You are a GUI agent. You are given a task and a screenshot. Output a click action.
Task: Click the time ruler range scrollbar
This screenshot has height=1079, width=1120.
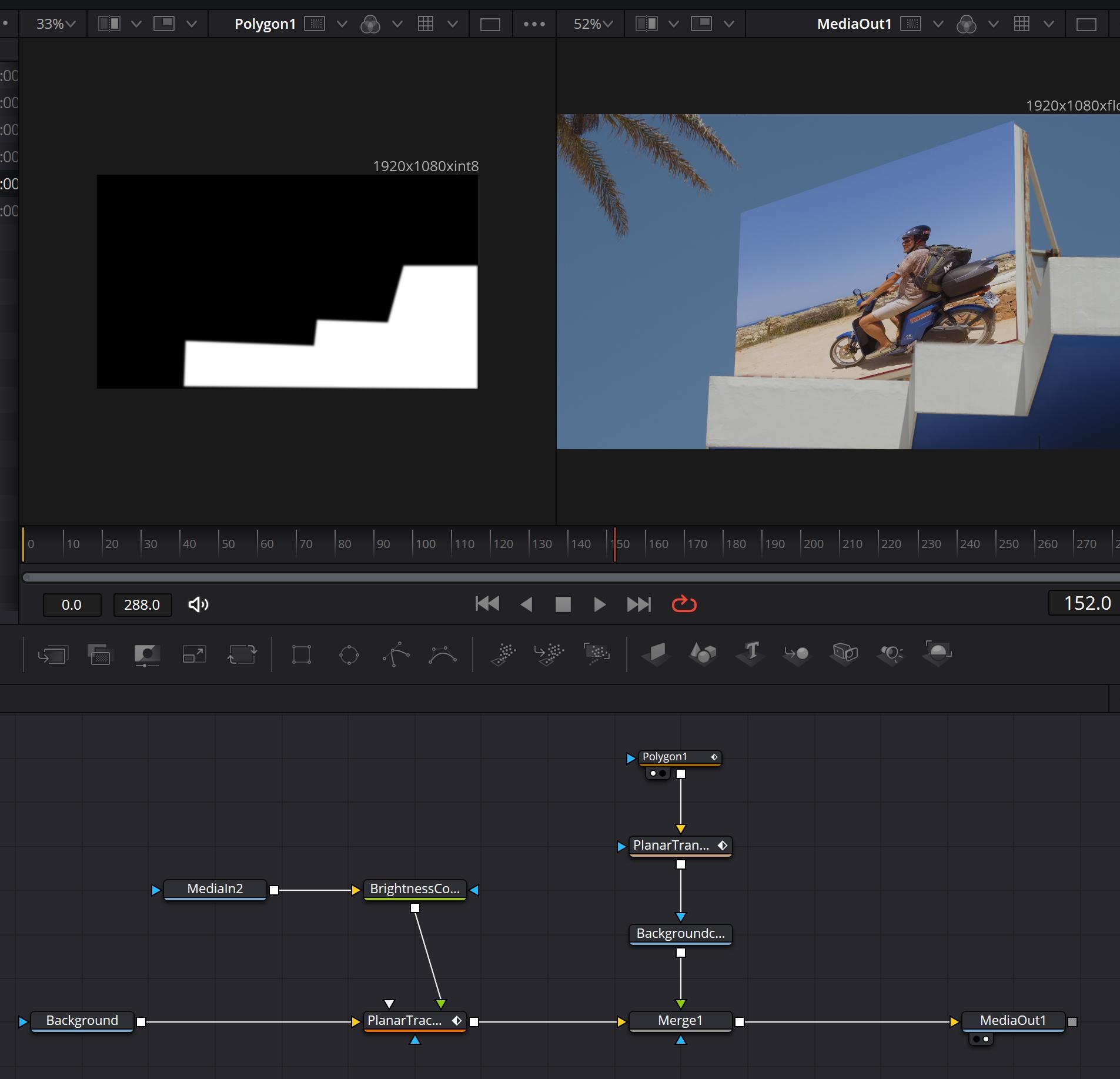(x=571, y=577)
